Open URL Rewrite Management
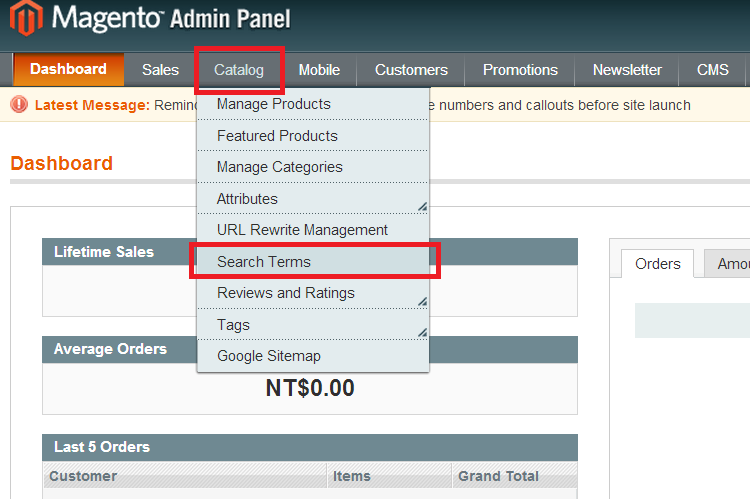The width and height of the screenshot is (750, 499). [x=302, y=230]
